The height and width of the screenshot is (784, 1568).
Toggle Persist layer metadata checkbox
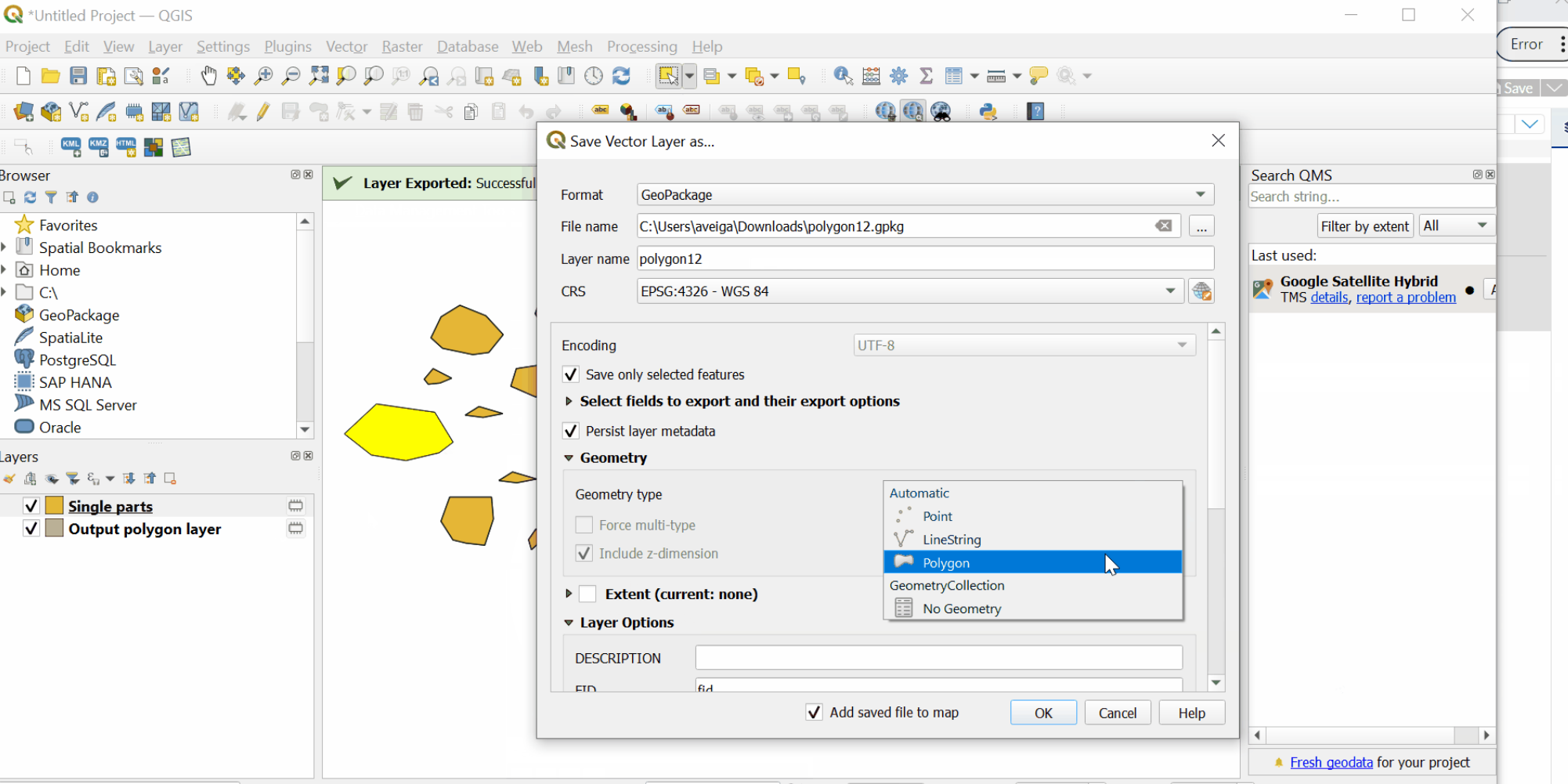click(571, 431)
